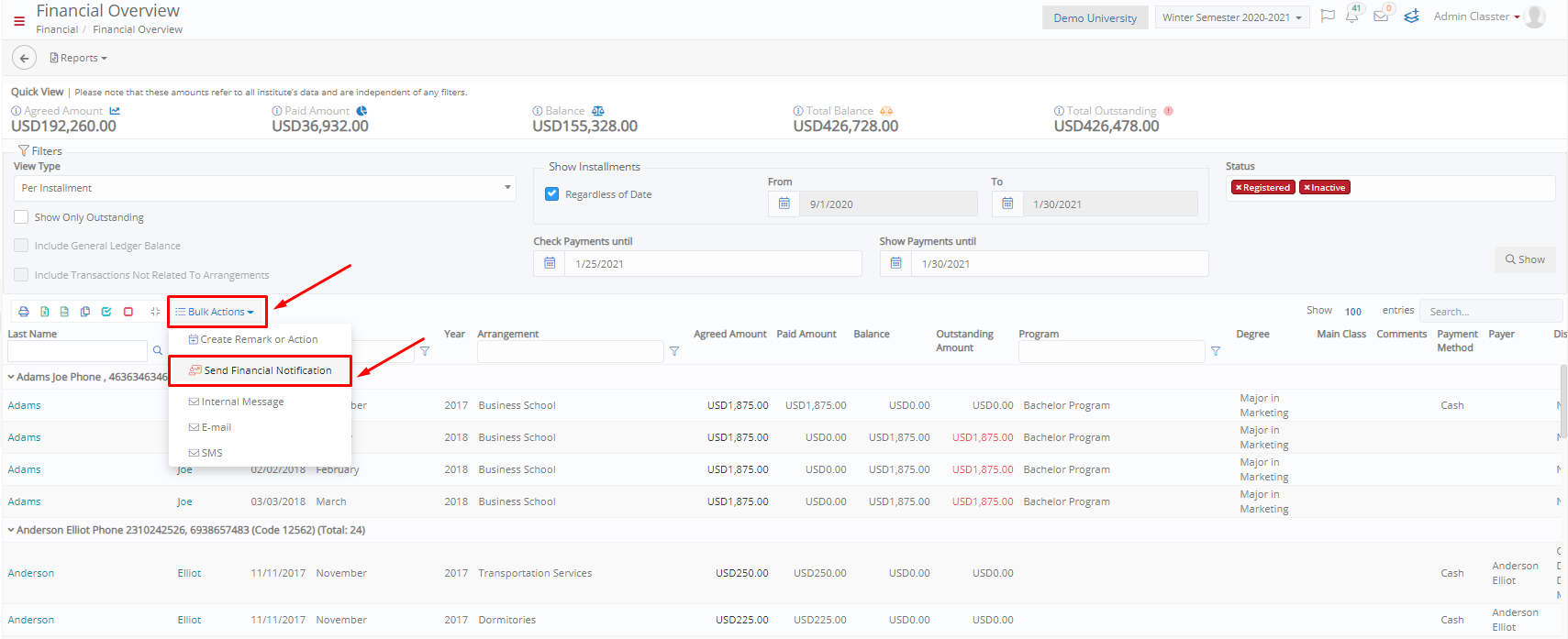Click the blue sync icon in the top bar
The image size is (1568, 639).
[x=1412, y=17]
